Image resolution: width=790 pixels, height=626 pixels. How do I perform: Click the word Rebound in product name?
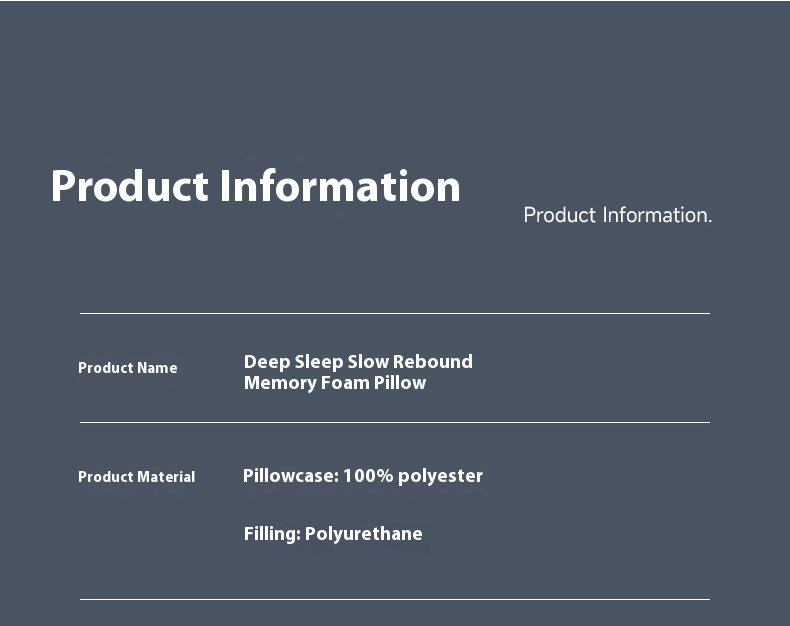click(x=433, y=361)
